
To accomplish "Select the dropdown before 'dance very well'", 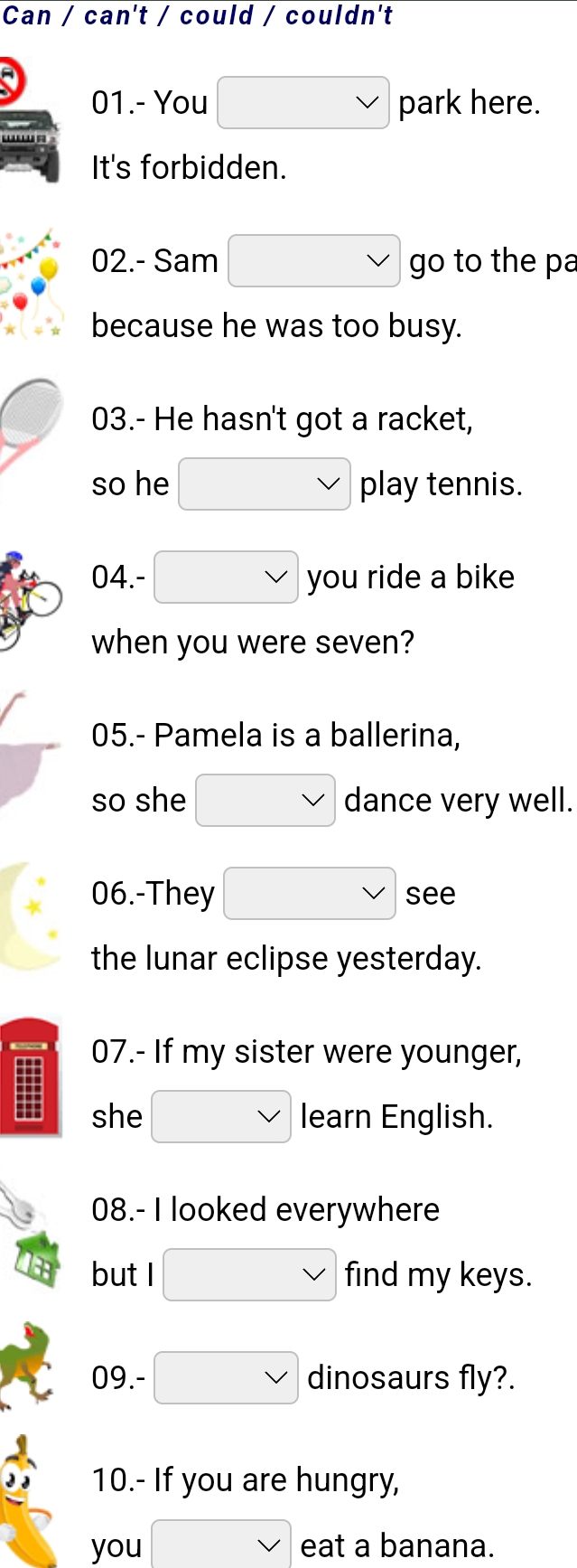I will click(x=265, y=801).
